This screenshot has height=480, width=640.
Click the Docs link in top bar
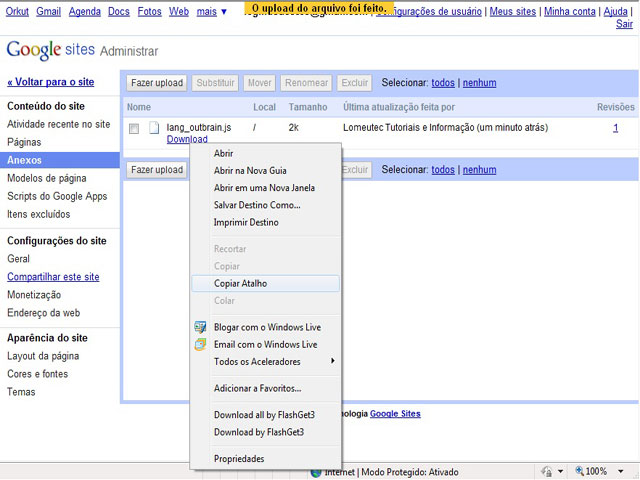(x=119, y=11)
